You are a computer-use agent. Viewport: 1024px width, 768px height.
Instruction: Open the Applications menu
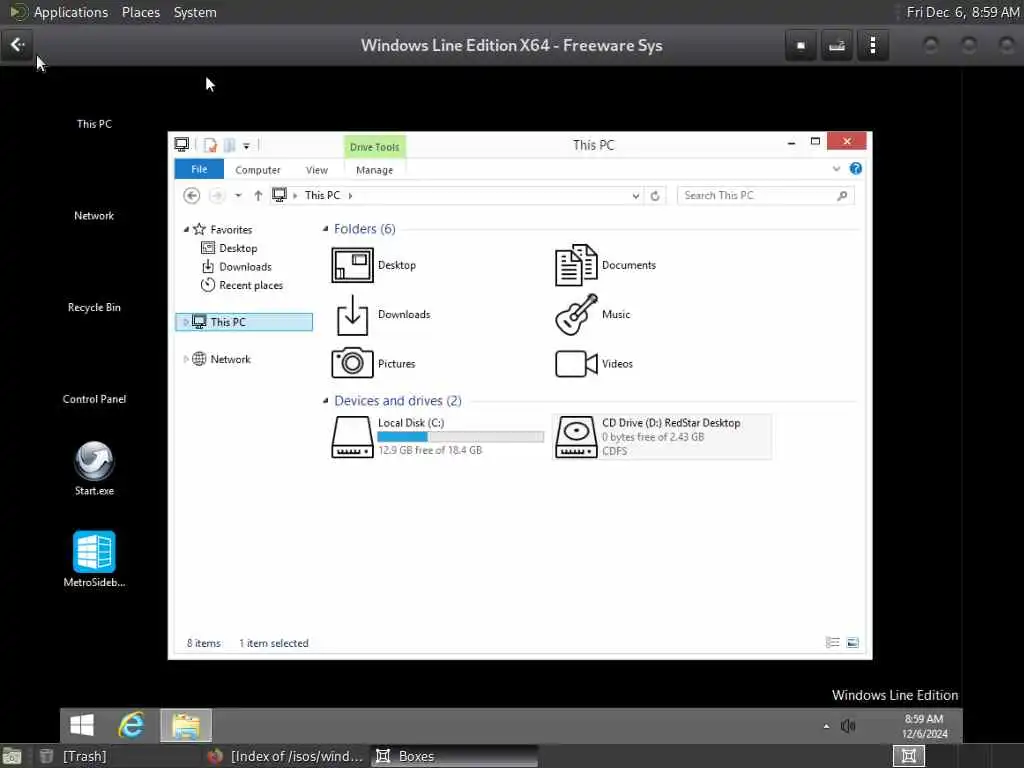click(71, 12)
